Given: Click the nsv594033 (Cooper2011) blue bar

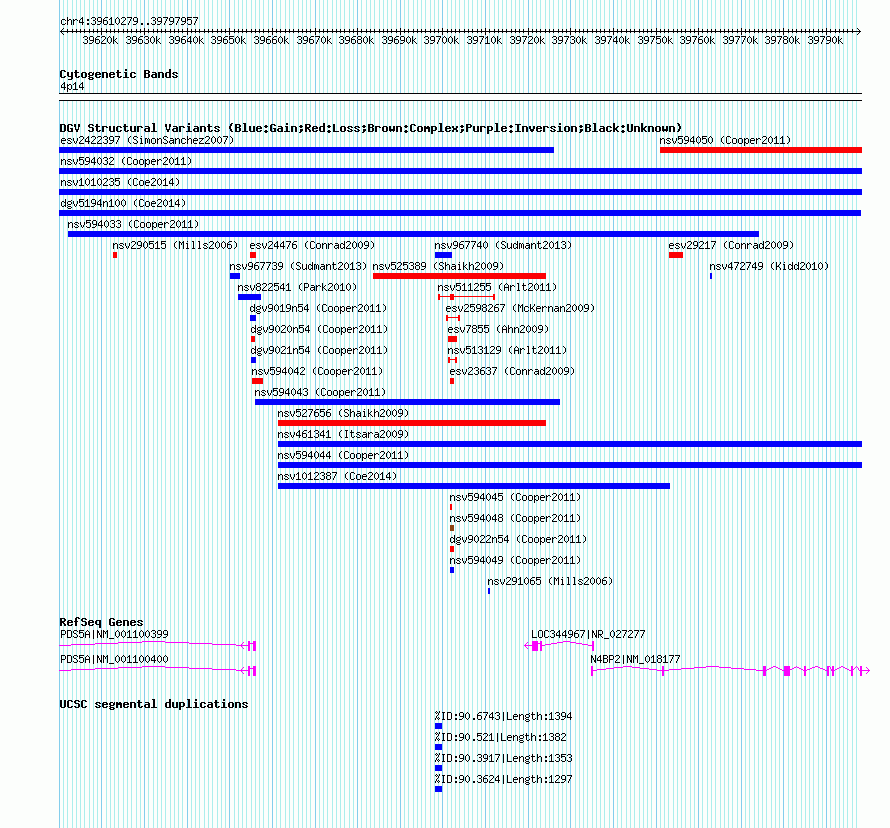Looking at the screenshot, I should 413,234.
